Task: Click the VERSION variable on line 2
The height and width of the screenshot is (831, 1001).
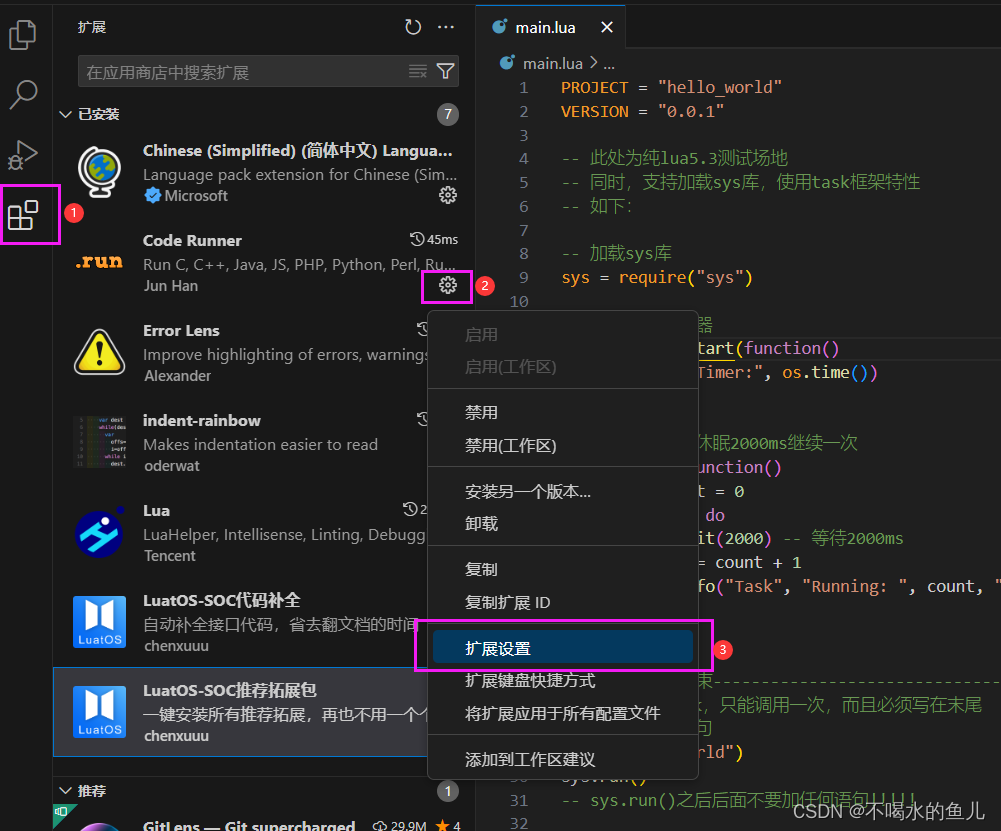Action: 594,112
